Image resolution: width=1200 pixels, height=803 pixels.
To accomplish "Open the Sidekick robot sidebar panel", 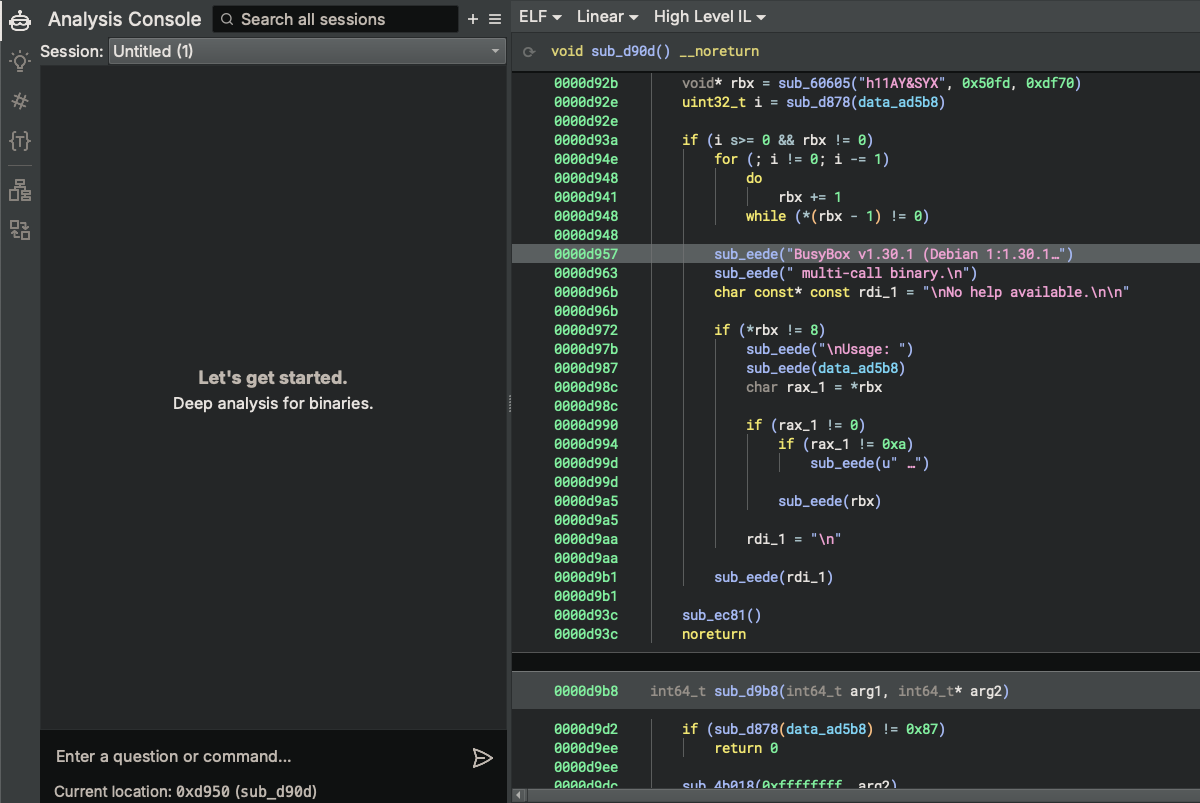I will pos(19,20).
